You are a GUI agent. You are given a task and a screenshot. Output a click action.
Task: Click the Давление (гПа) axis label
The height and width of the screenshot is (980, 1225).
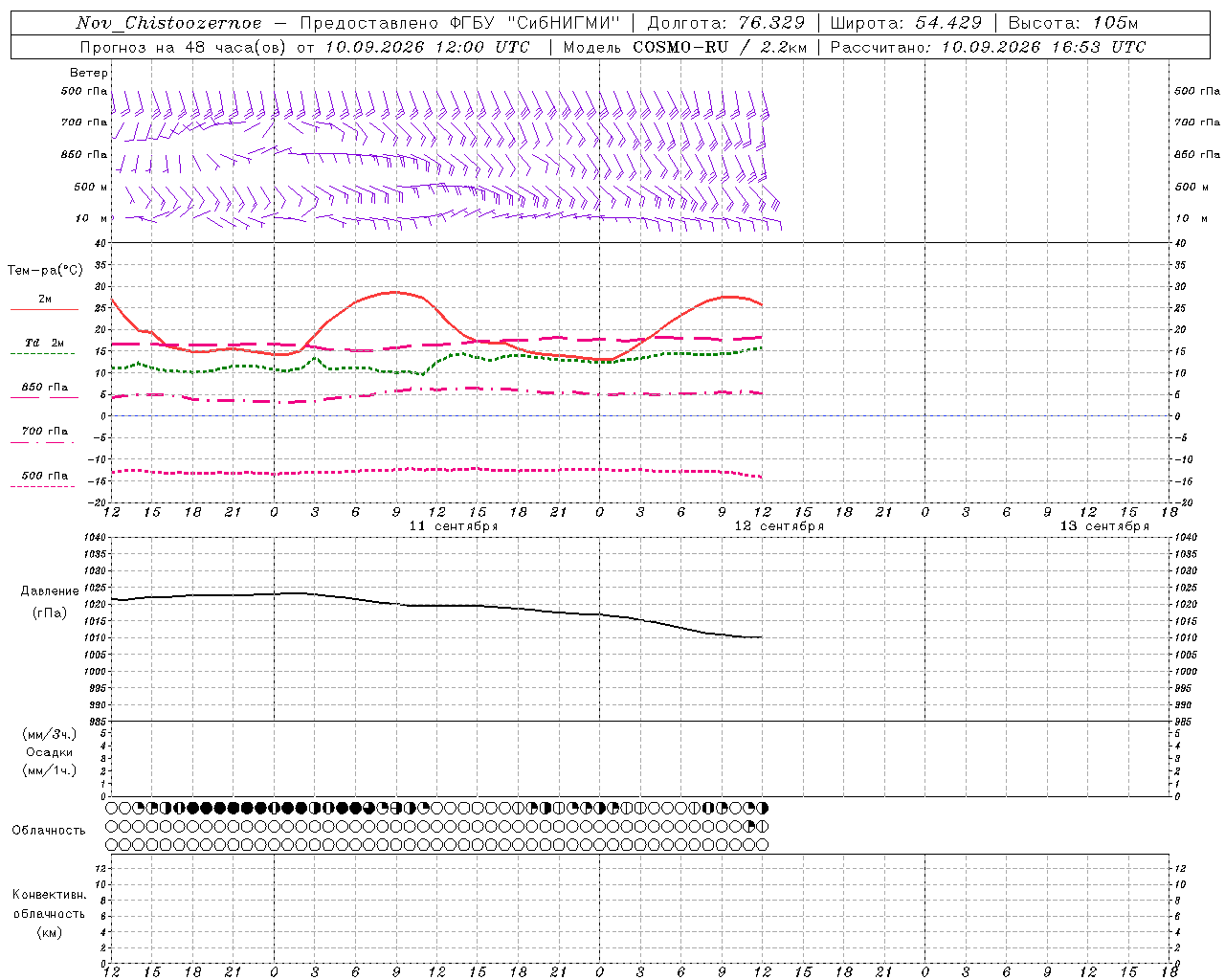[50, 602]
